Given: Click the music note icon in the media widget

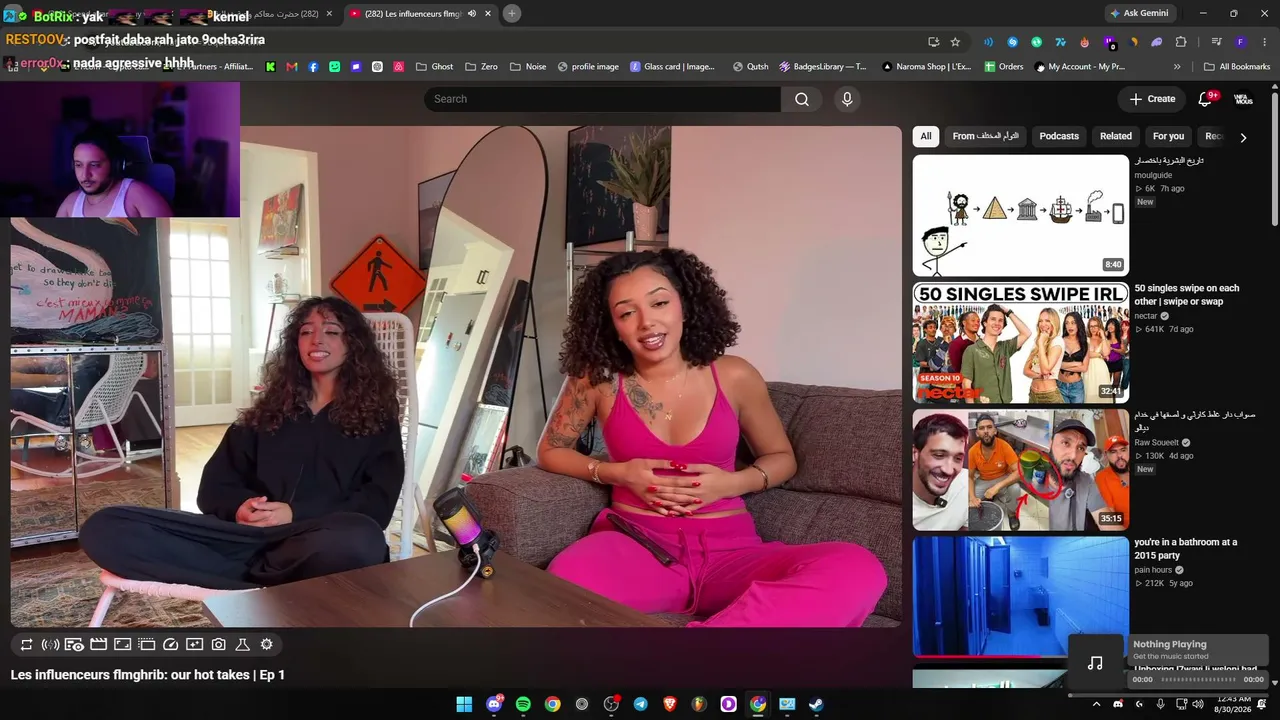Looking at the screenshot, I should coord(1096,663).
